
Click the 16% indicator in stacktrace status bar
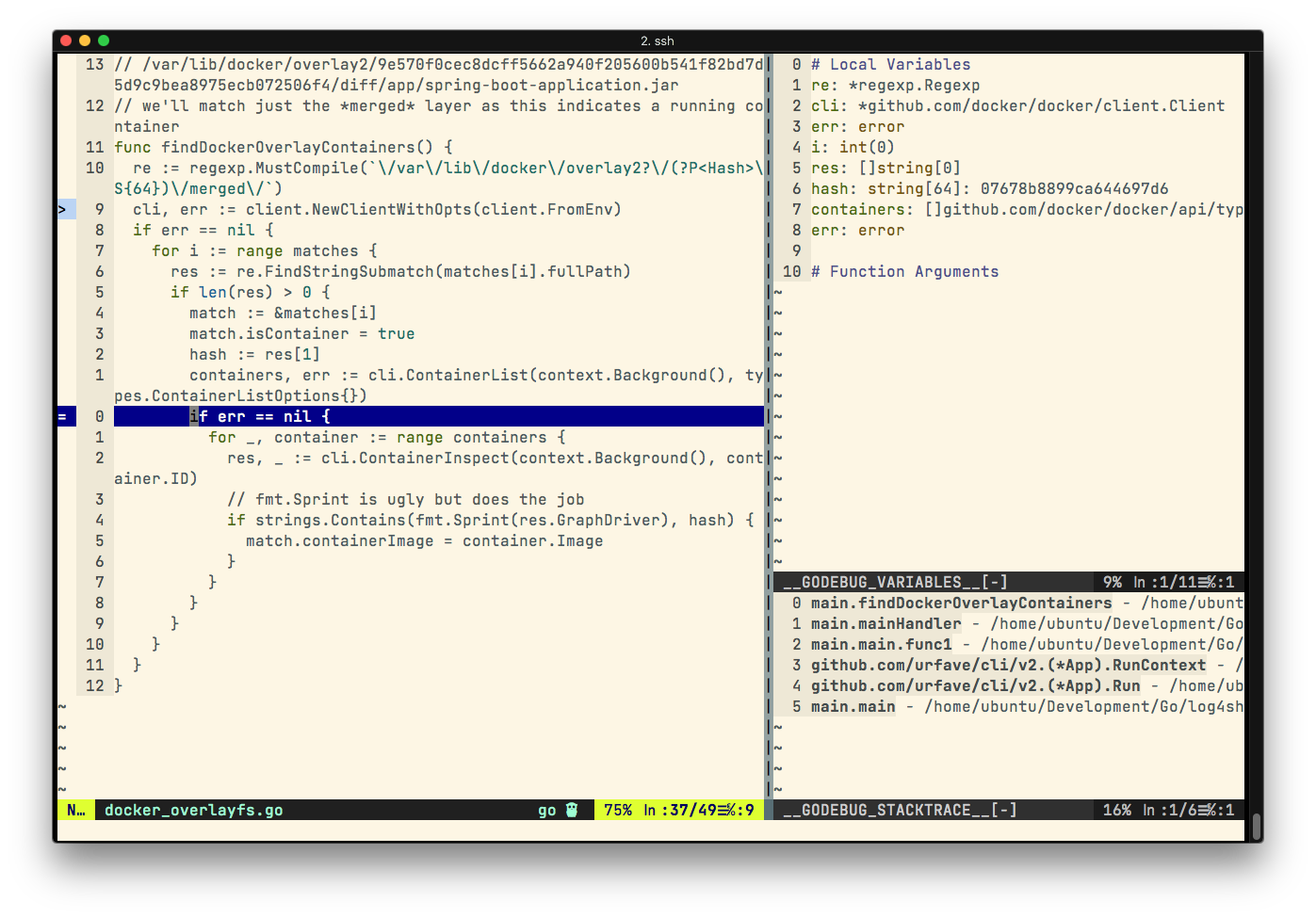[1117, 810]
